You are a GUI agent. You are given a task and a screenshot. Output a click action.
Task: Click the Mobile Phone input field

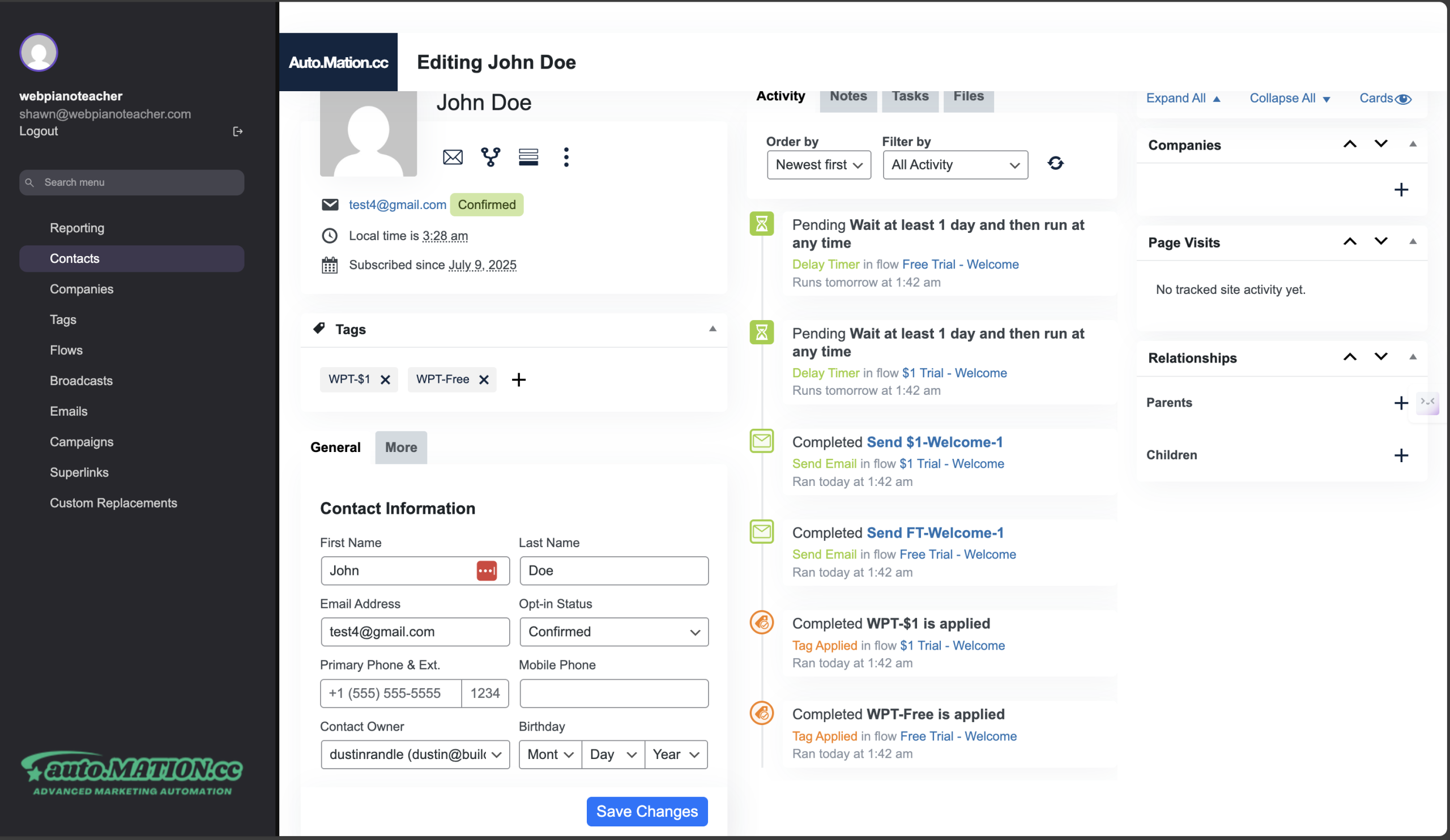(x=613, y=693)
